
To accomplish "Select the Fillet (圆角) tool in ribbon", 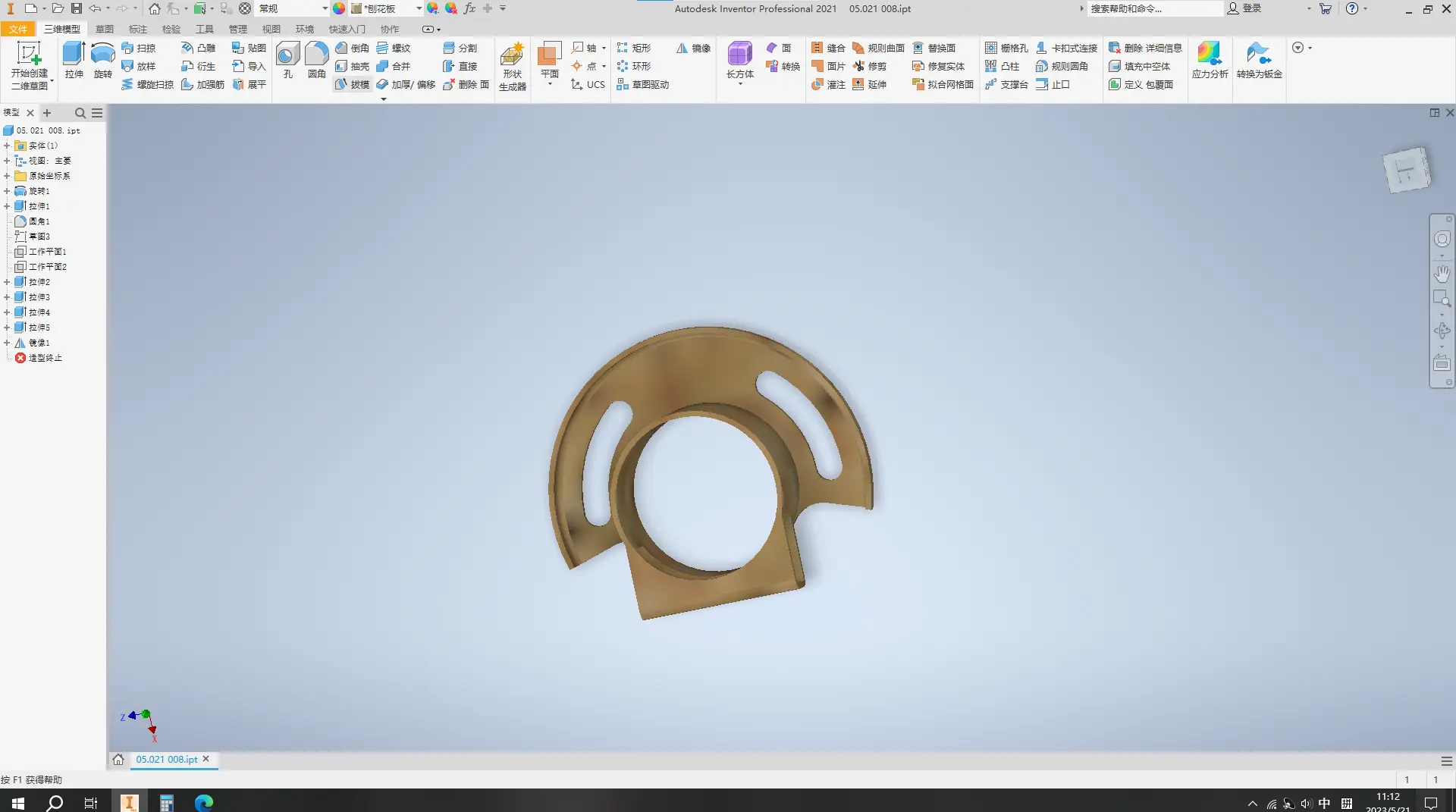I will [316, 61].
